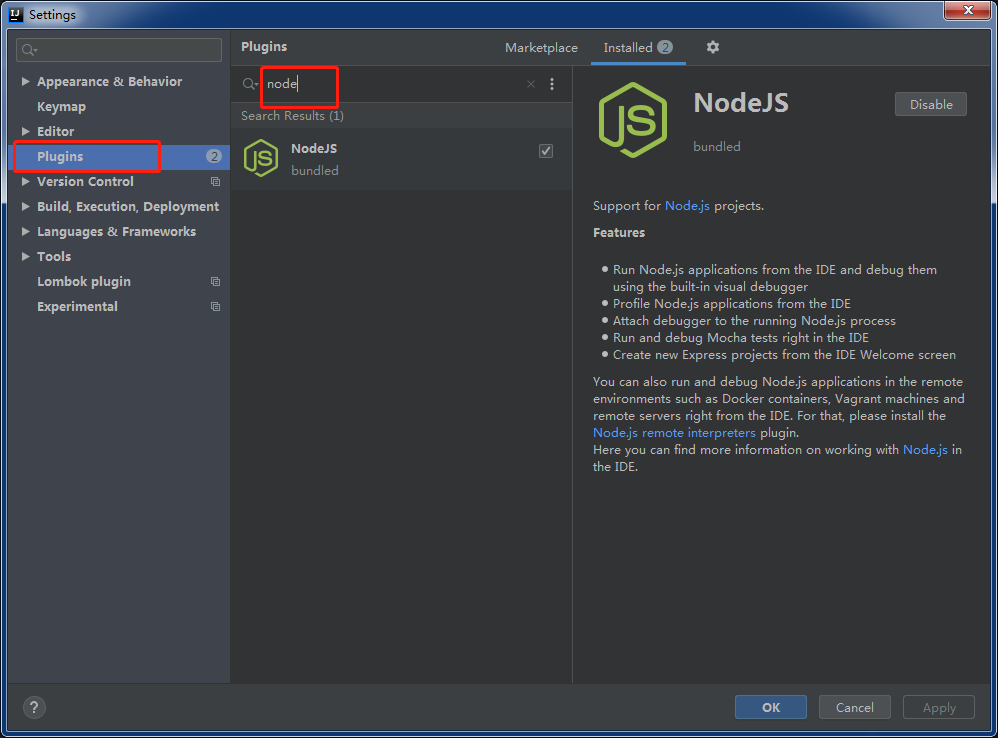This screenshot has width=998, height=738.
Task: Click the project-level icon next to Experimental
Action: [215, 307]
